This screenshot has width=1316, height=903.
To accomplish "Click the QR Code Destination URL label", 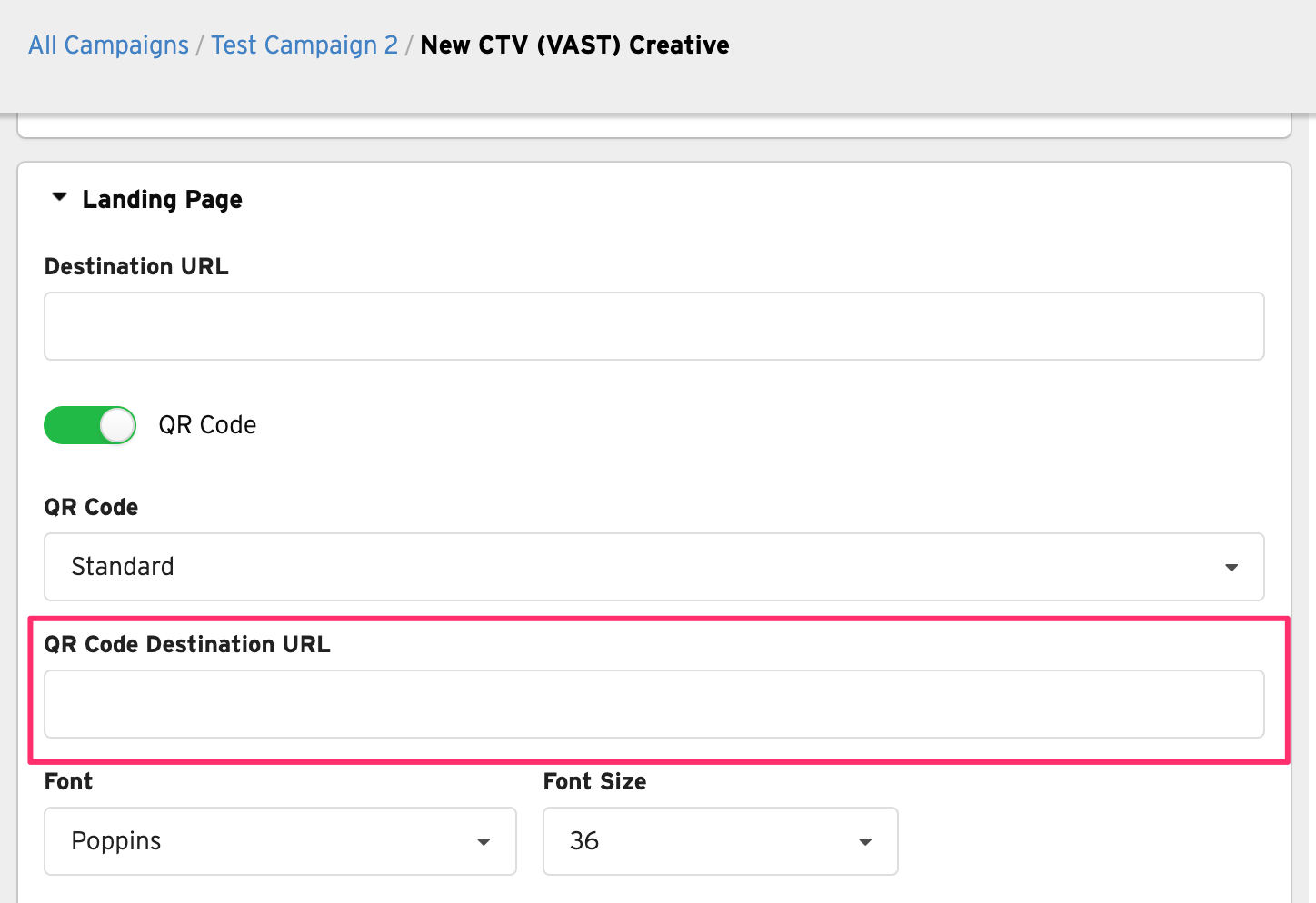I will (x=187, y=644).
